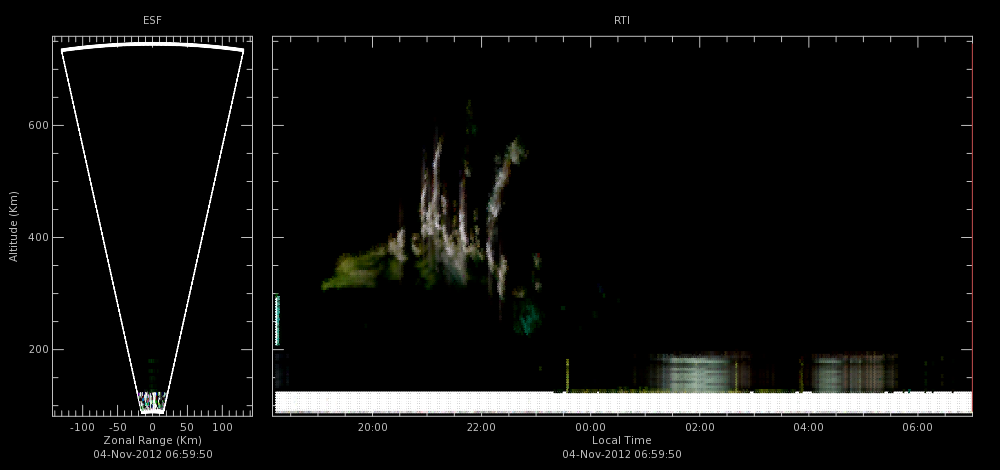Click the white E-region band in RTI plot
The height and width of the screenshot is (470, 1000).
tap(623, 402)
